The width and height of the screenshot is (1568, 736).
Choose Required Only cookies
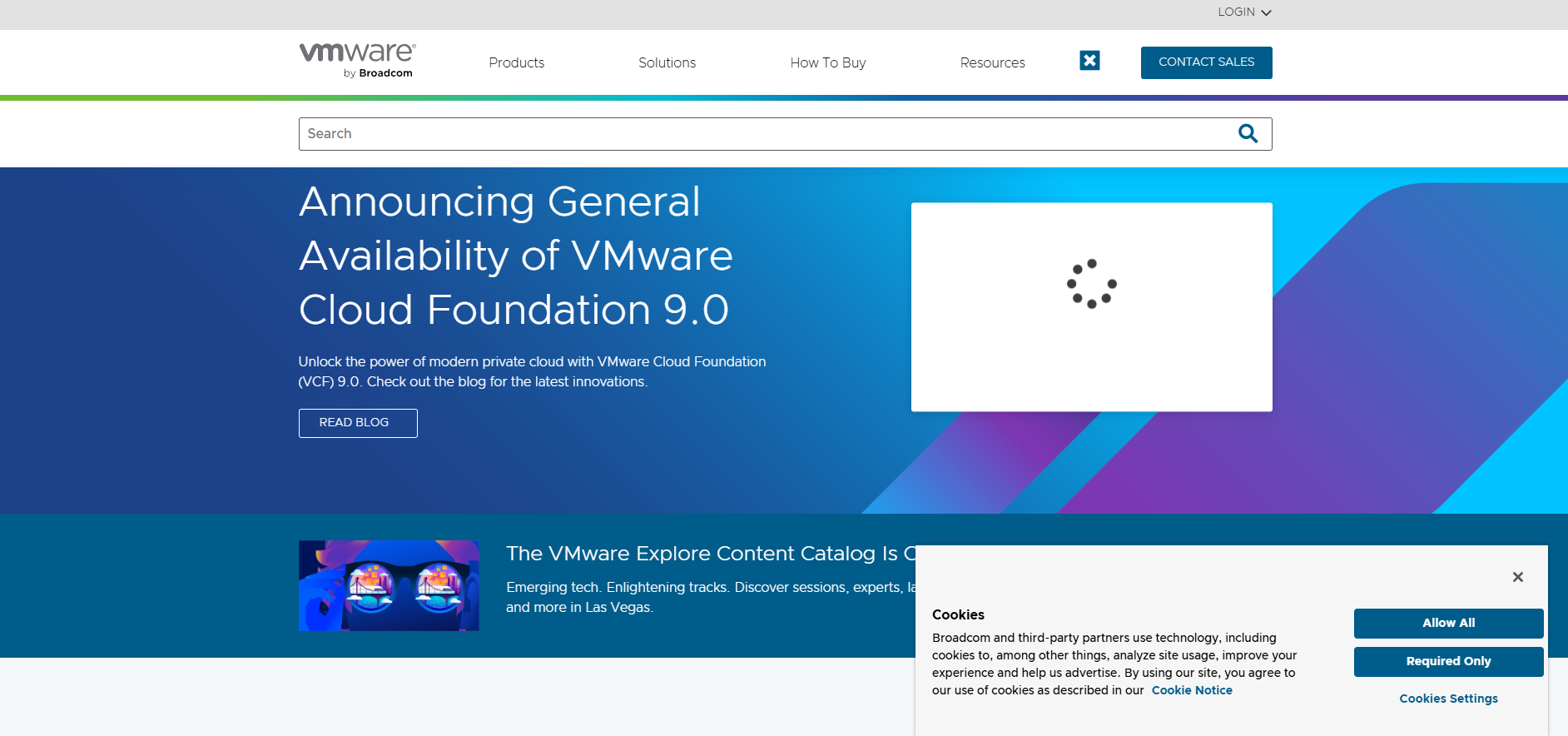tap(1448, 661)
